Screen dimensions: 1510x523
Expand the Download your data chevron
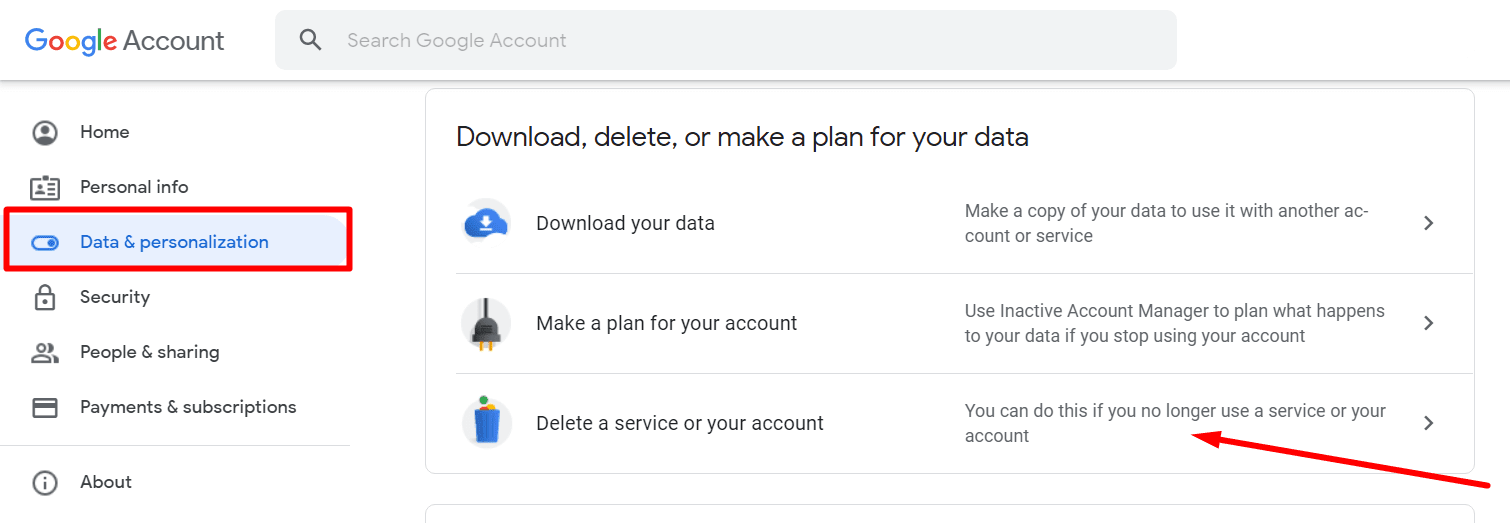pyautogui.click(x=1429, y=223)
